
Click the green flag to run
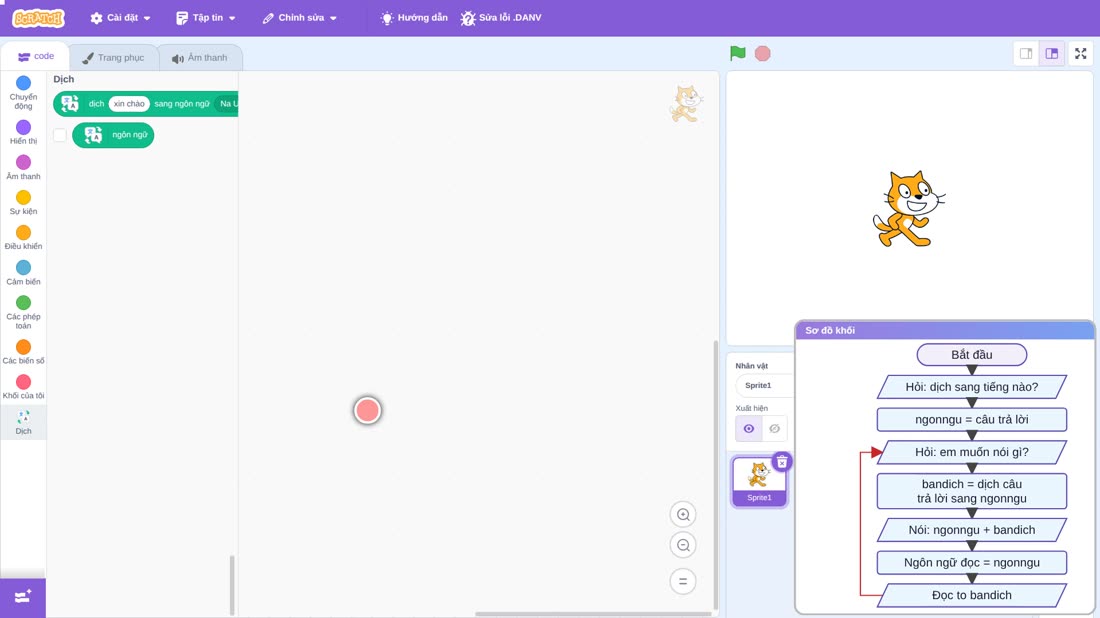pos(737,53)
